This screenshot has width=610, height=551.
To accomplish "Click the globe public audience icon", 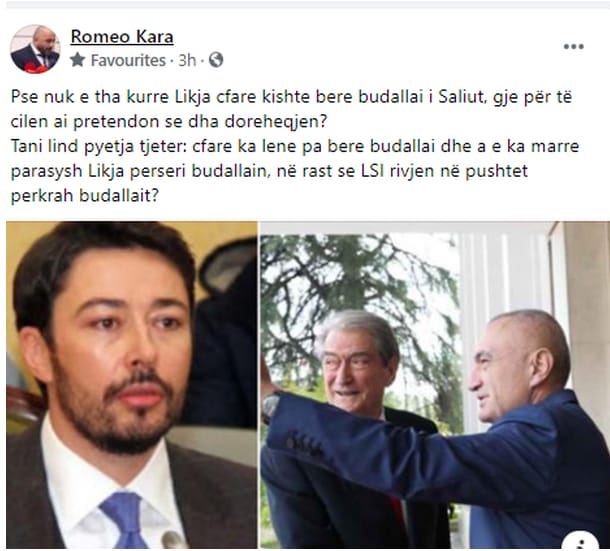I will (216, 60).
